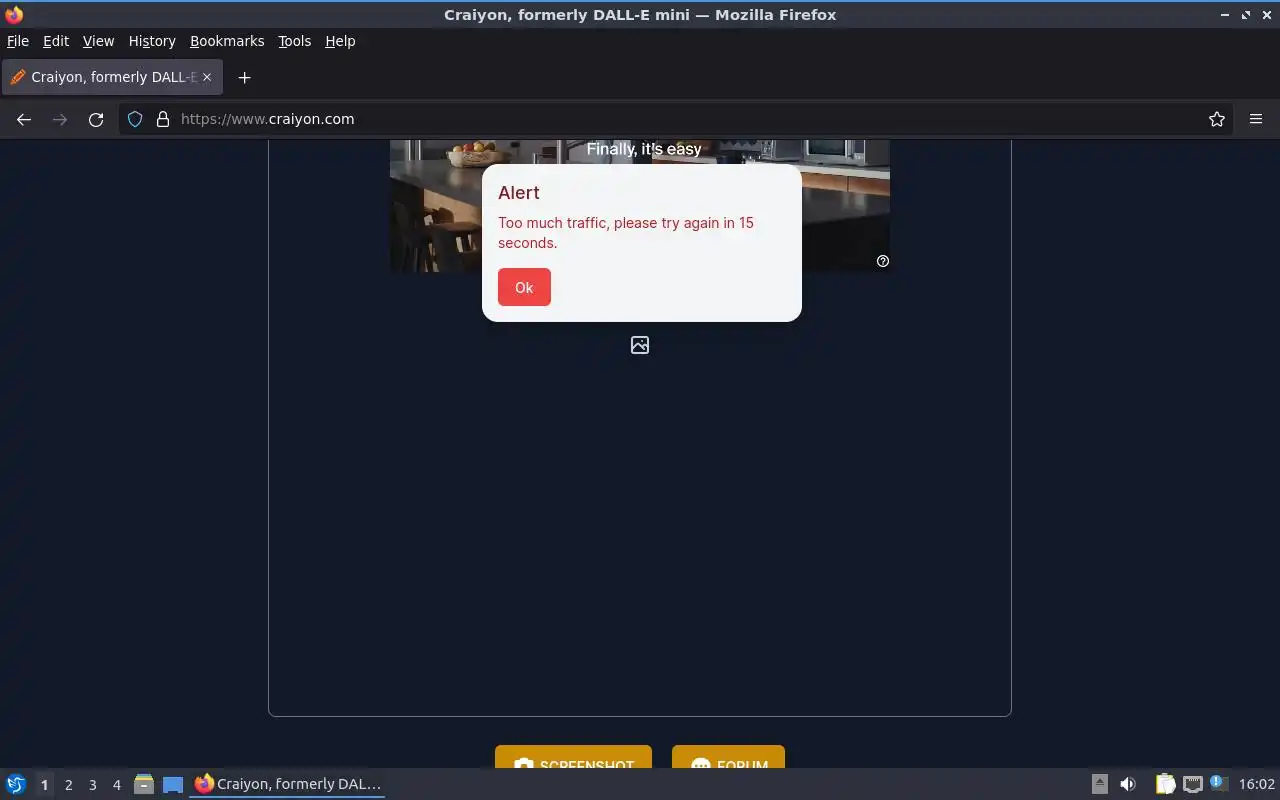The height and width of the screenshot is (800, 1280).
Task: Open a new tab with plus button
Action: click(x=244, y=77)
